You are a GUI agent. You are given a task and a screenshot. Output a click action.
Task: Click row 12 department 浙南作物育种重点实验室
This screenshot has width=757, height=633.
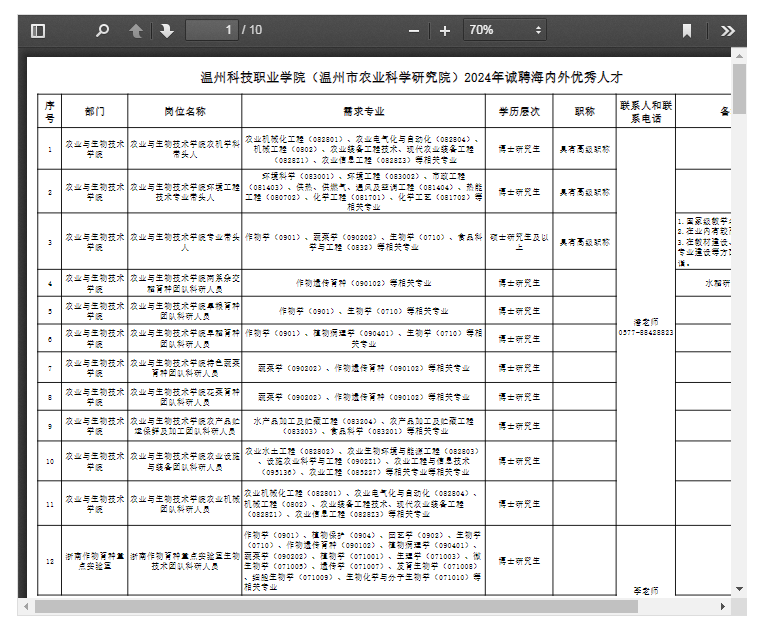click(95, 561)
